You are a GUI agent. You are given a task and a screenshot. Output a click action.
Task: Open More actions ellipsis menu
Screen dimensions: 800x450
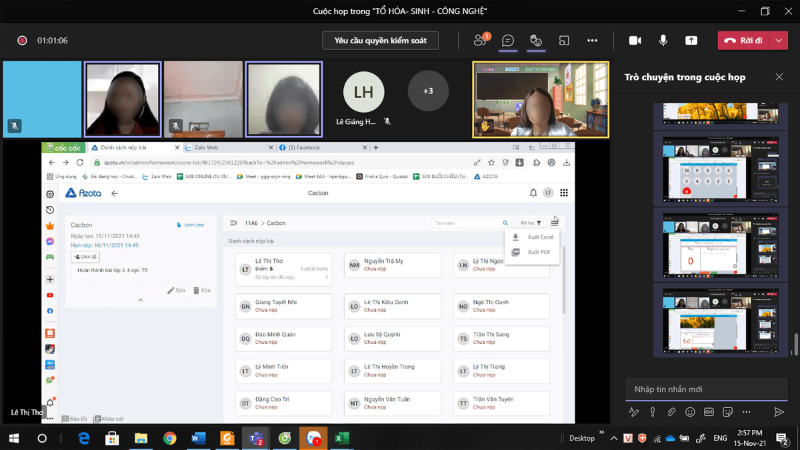click(592, 40)
